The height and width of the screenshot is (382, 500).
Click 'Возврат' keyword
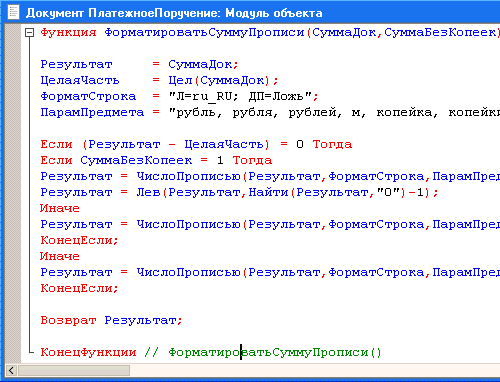68,320
